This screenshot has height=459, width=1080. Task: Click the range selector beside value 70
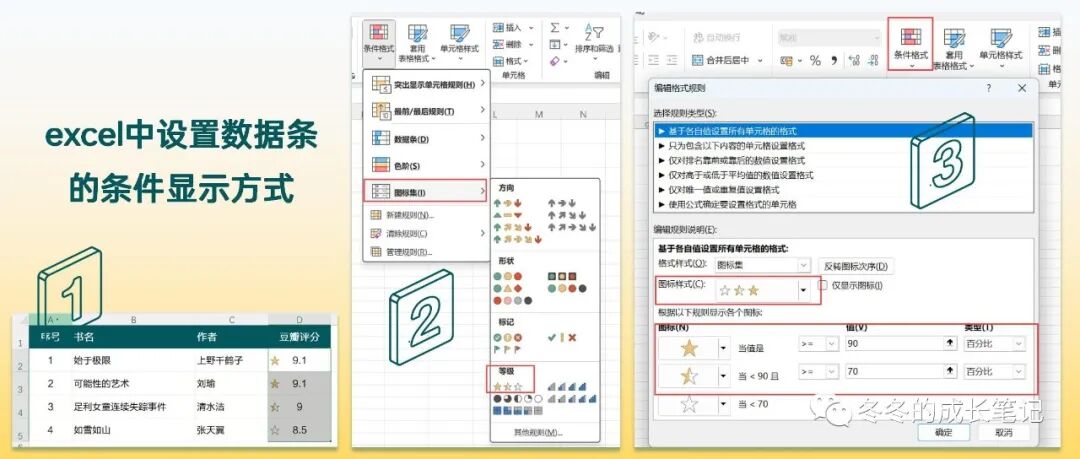click(951, 371)
